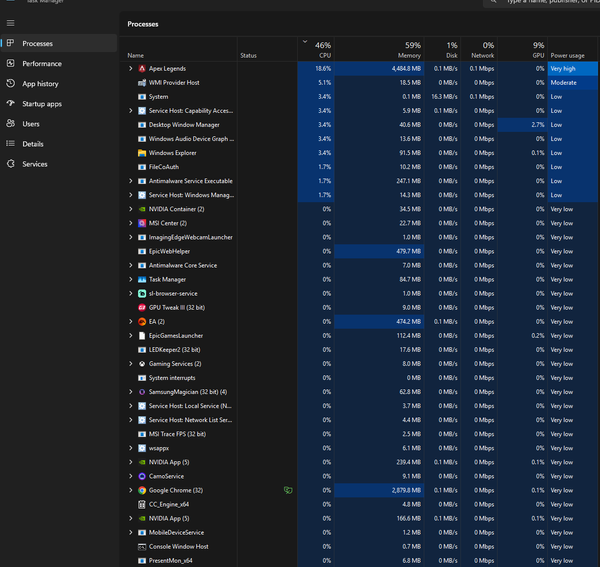Click the MSI Center process icon

[142, 223]
